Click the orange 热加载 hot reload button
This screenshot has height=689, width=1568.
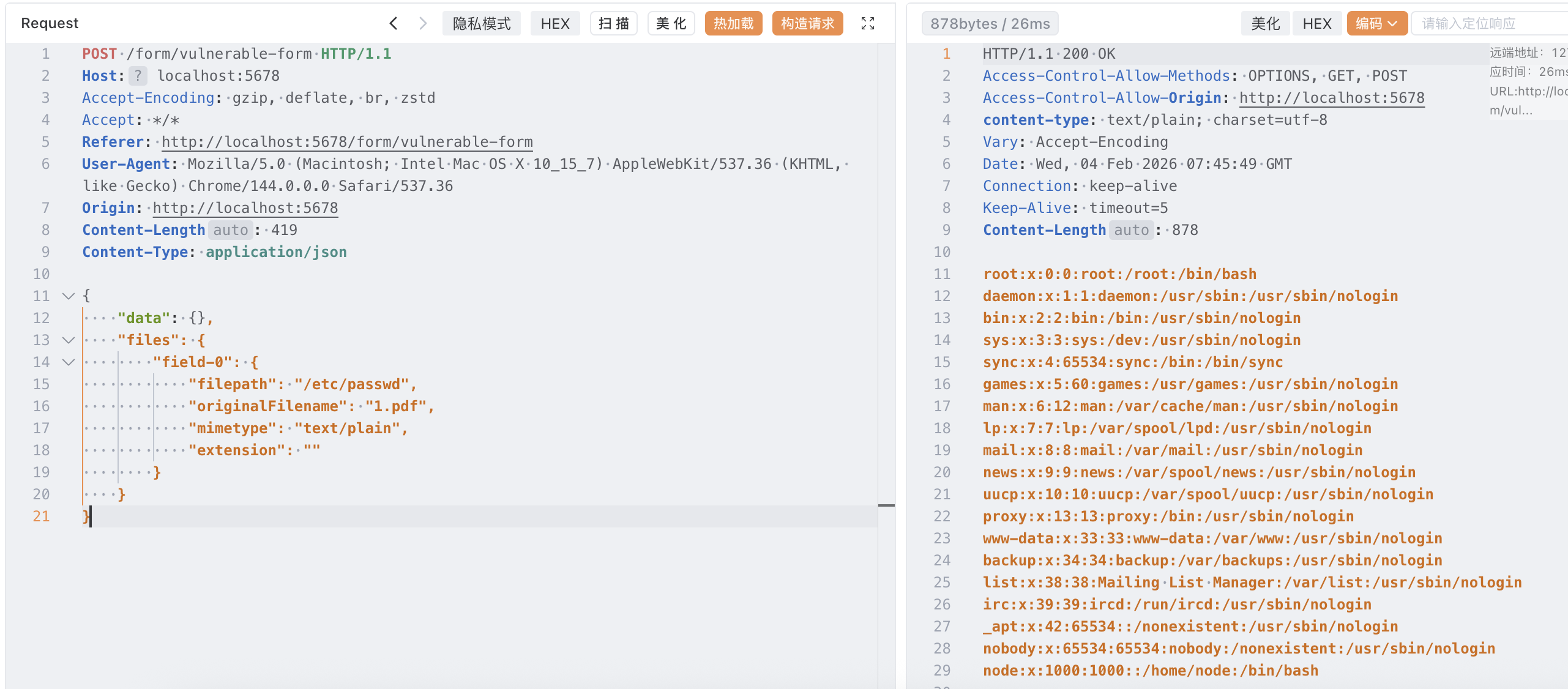733,23
